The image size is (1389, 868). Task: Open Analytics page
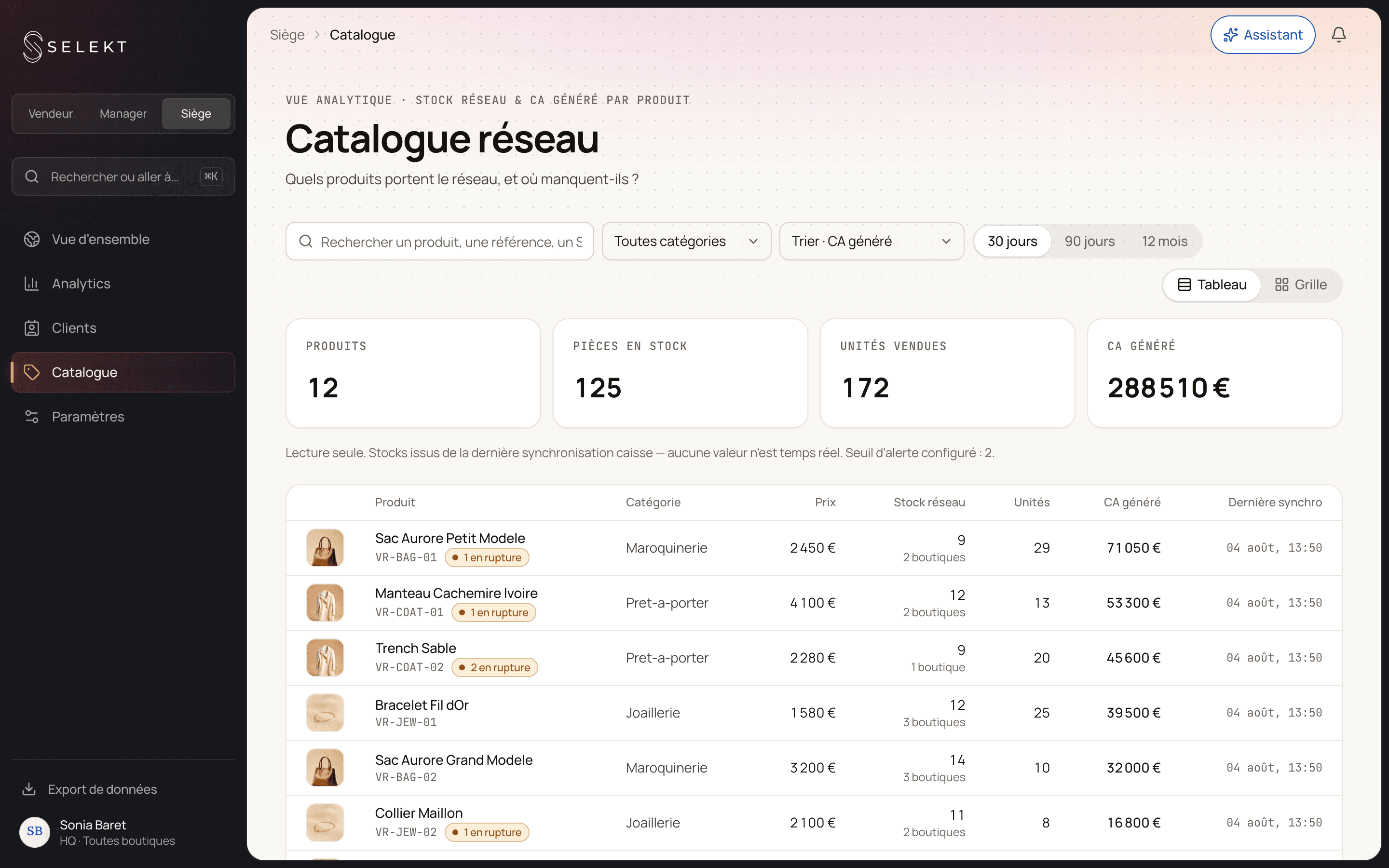(123, 284)
